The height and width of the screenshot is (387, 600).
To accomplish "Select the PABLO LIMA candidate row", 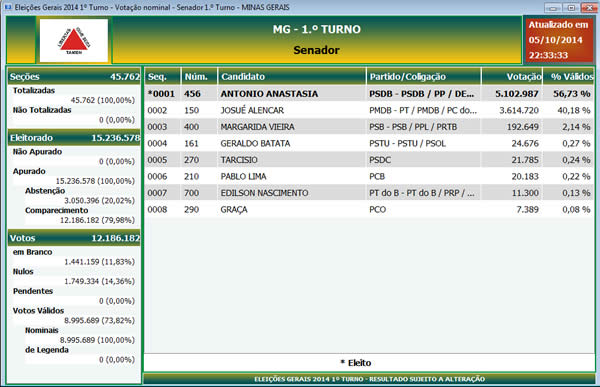I will (x=369, y=176).
